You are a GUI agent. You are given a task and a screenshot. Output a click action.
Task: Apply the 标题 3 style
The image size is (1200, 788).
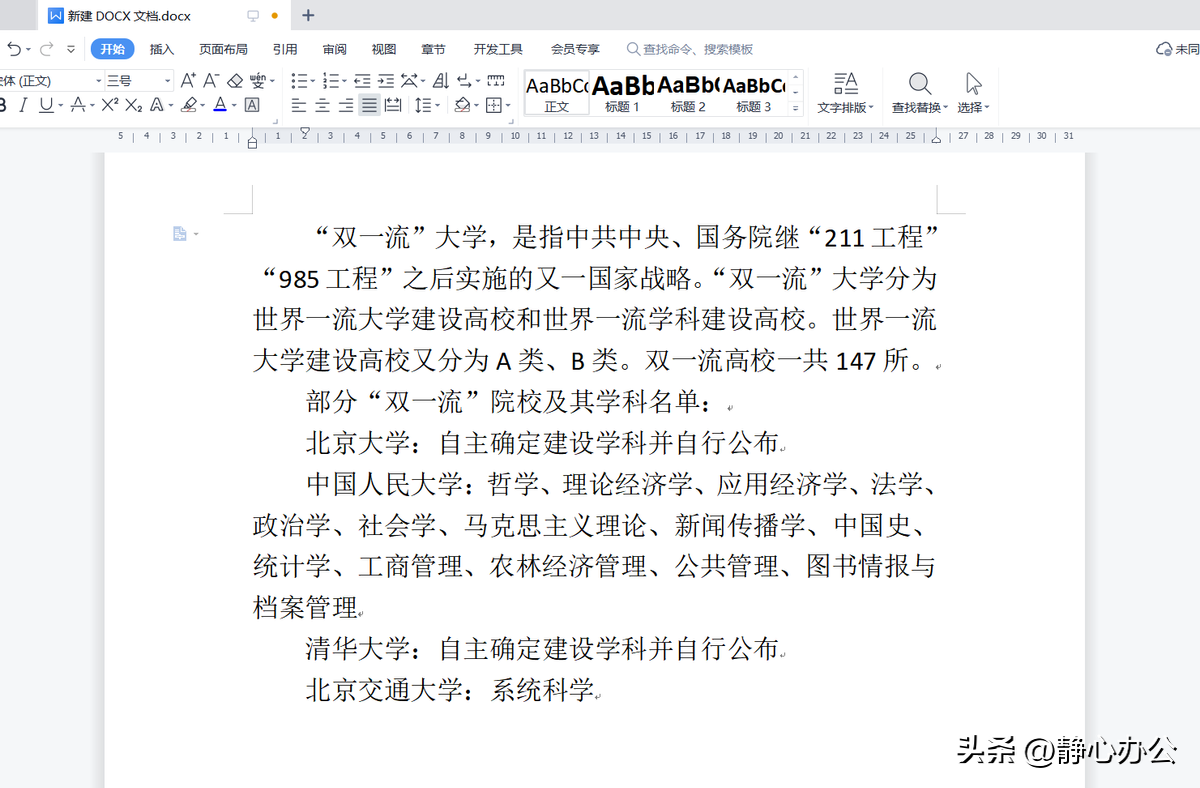(x=754, y=93)
